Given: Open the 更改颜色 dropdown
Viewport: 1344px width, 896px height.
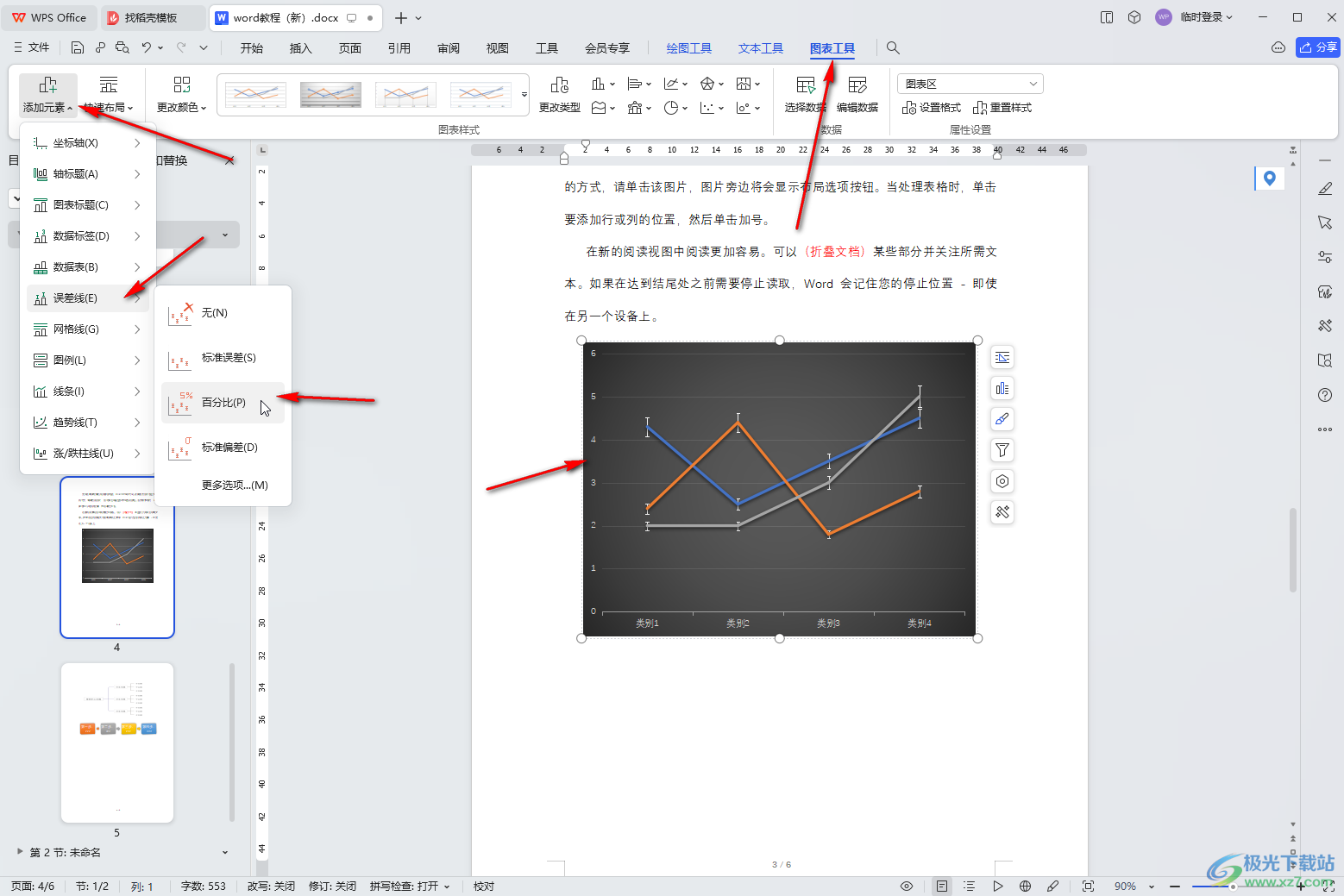Looking at the screenshot, I should (181, 95).
